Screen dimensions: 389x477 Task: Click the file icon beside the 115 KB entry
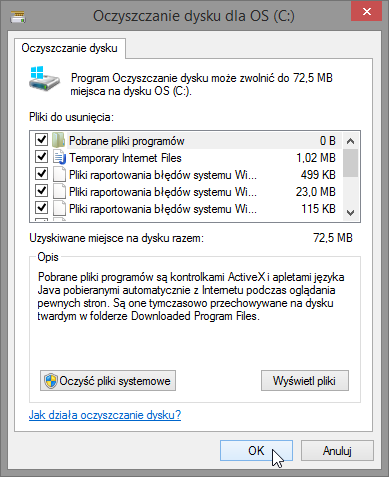[x=59, y=208]
